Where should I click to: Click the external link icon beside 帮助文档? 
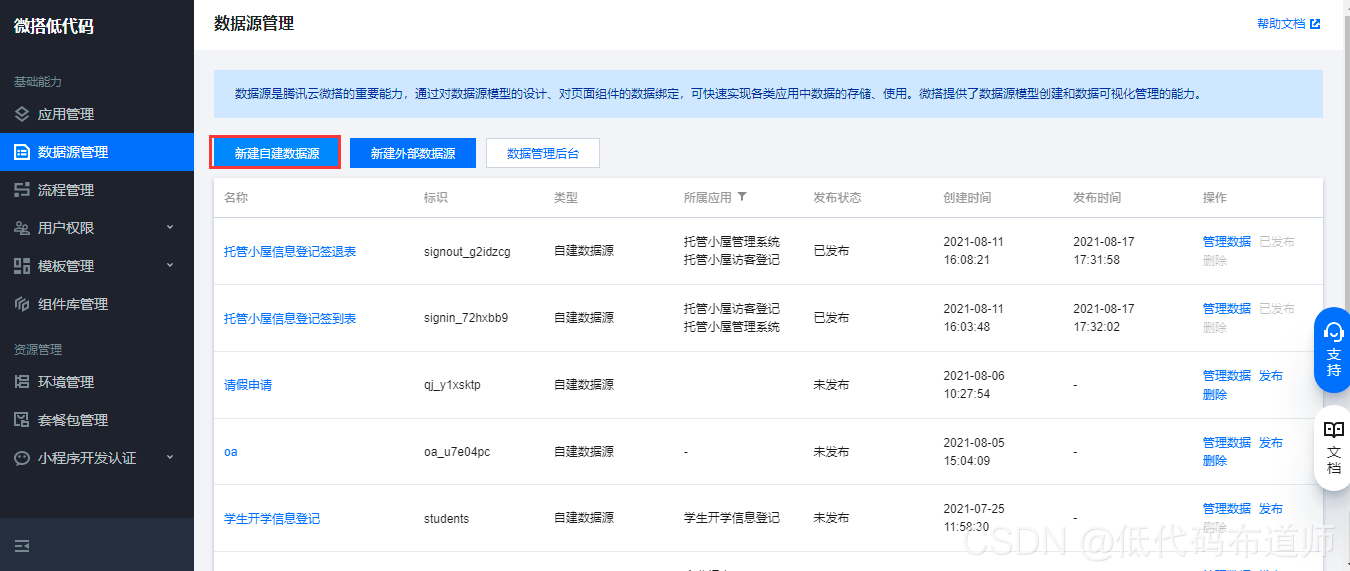tap(1315, 24)
